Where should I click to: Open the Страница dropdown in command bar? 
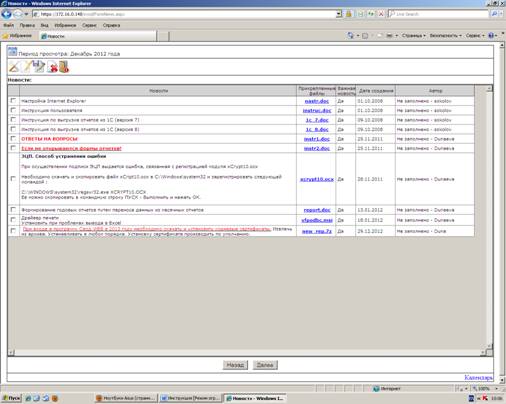point(414,35)
